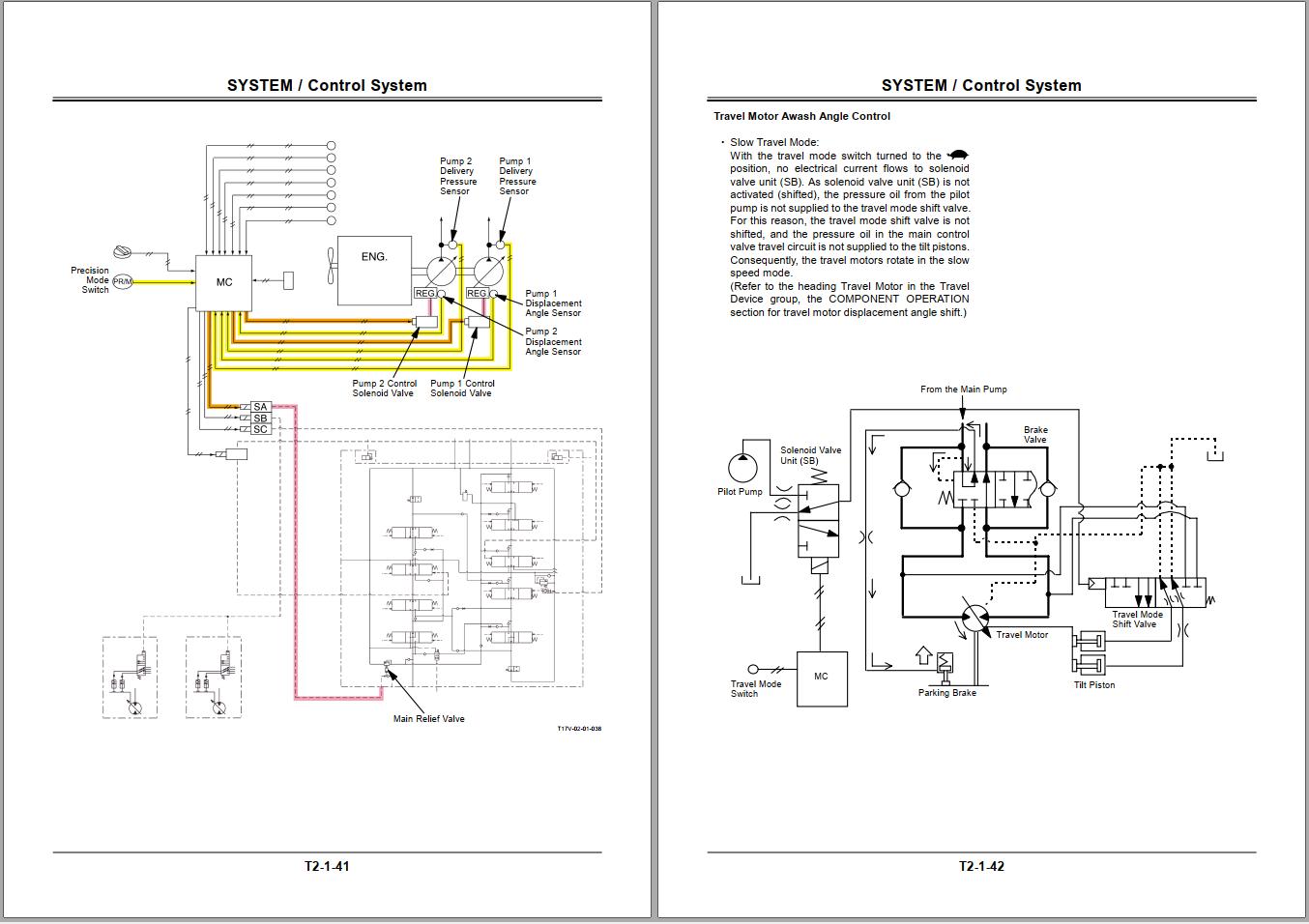Click the Pilot Pump circle symbol
This screenshot has height=924, width=1309.
click(743, 466)
